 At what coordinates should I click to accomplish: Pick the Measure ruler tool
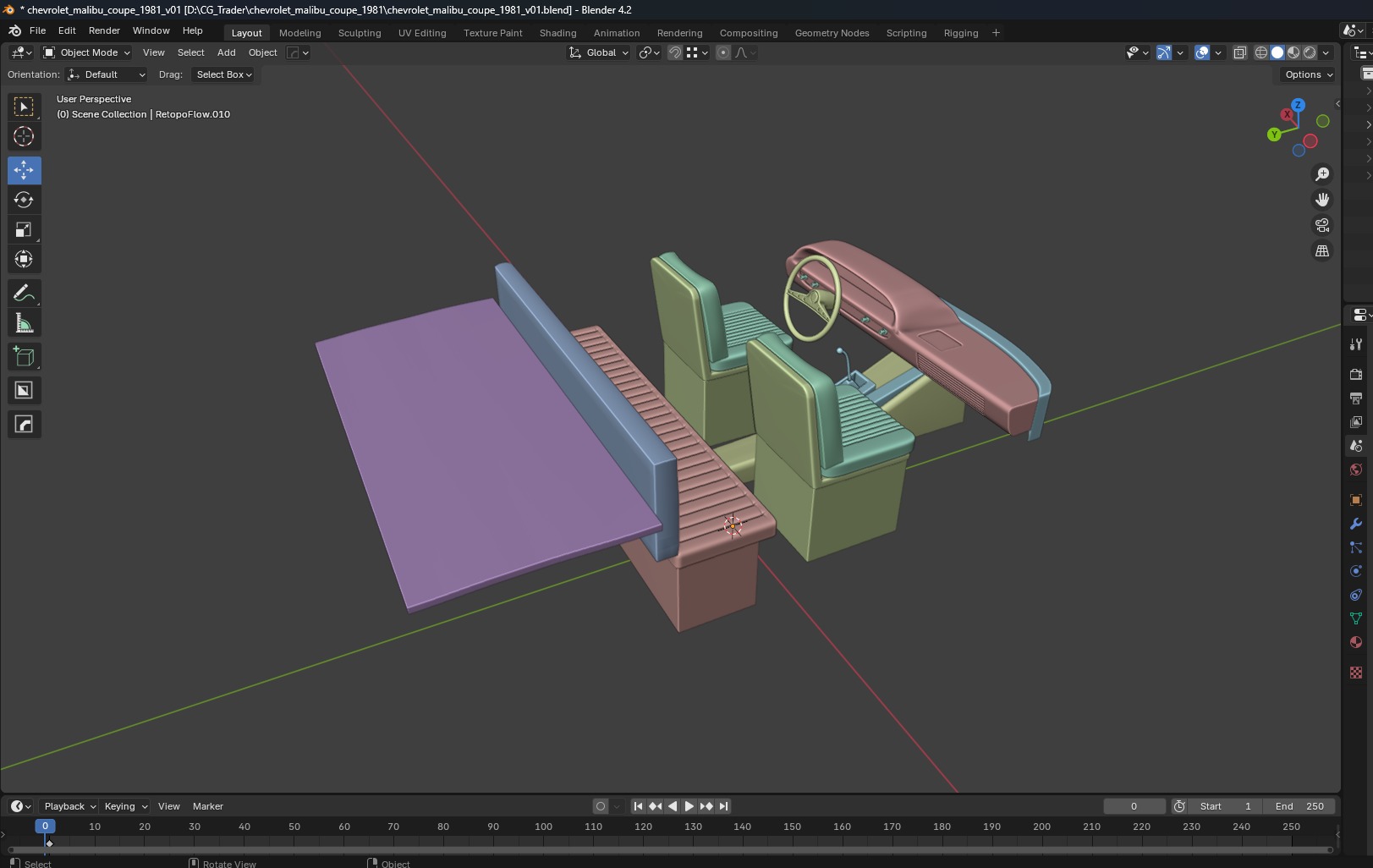pos(24,323)
